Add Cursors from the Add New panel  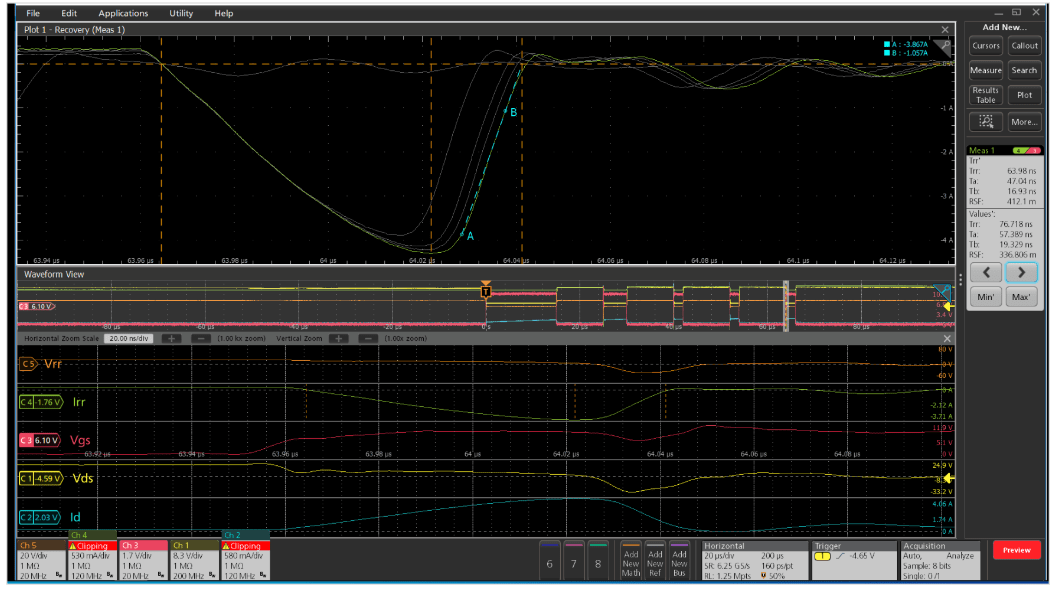coord(986,46)
